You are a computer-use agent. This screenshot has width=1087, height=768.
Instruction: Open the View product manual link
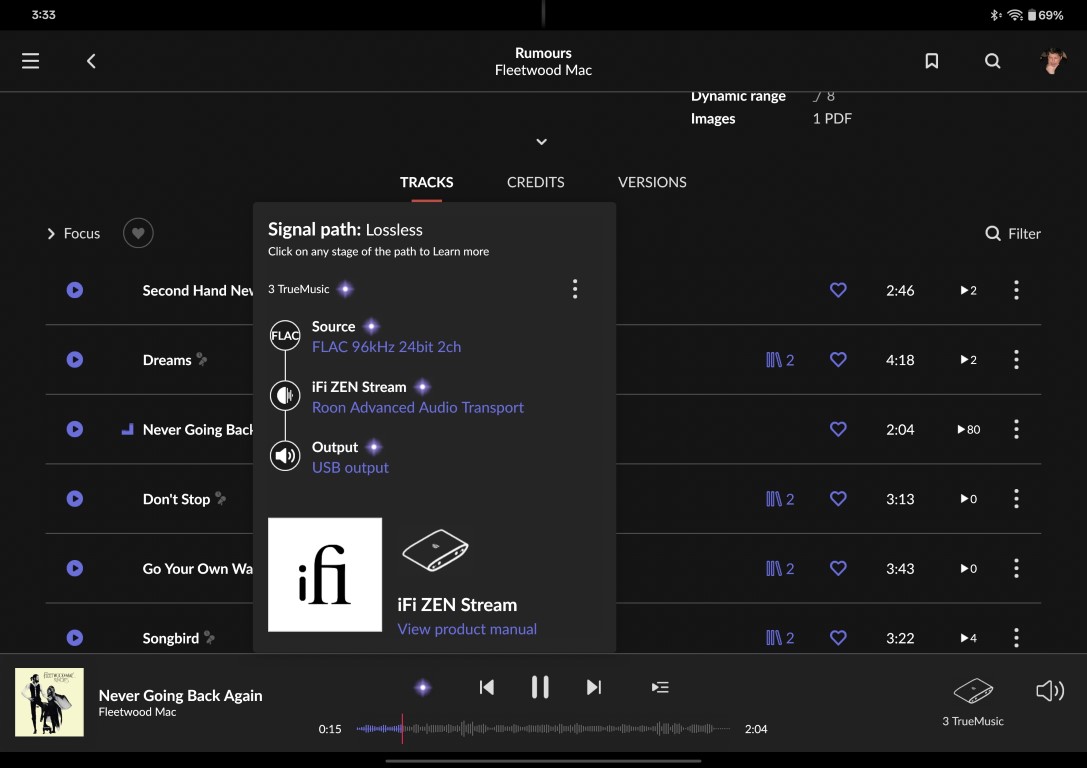[x=467, y=629]
